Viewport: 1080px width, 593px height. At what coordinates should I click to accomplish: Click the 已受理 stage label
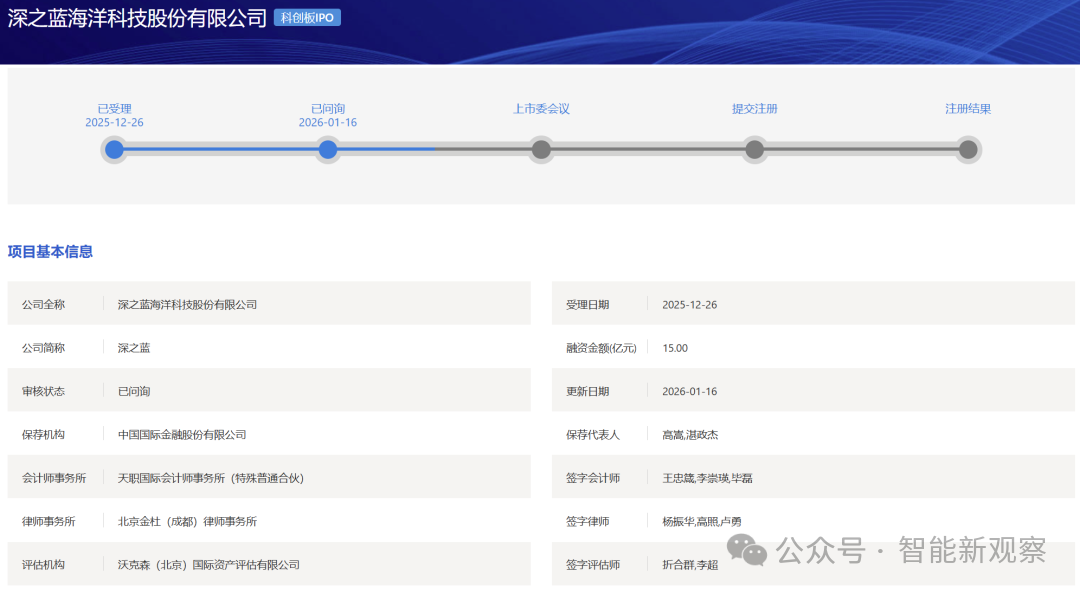114,109
